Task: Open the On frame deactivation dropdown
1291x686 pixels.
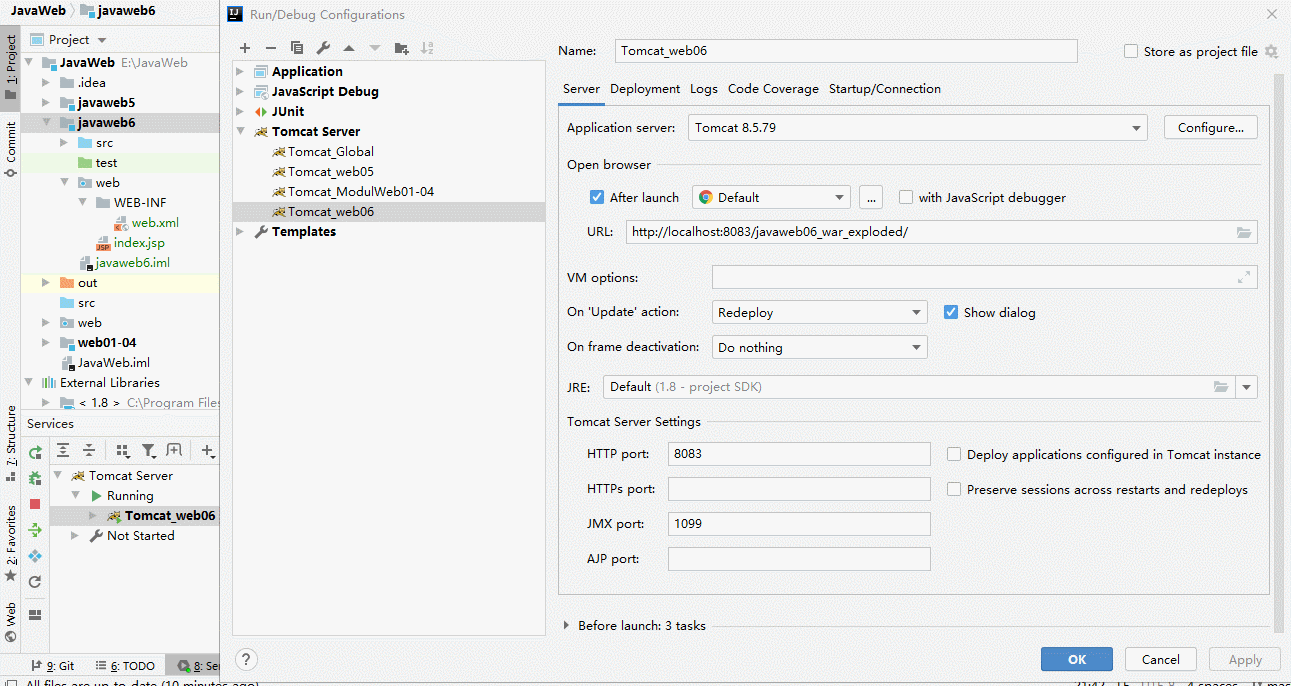Action: 820,347
